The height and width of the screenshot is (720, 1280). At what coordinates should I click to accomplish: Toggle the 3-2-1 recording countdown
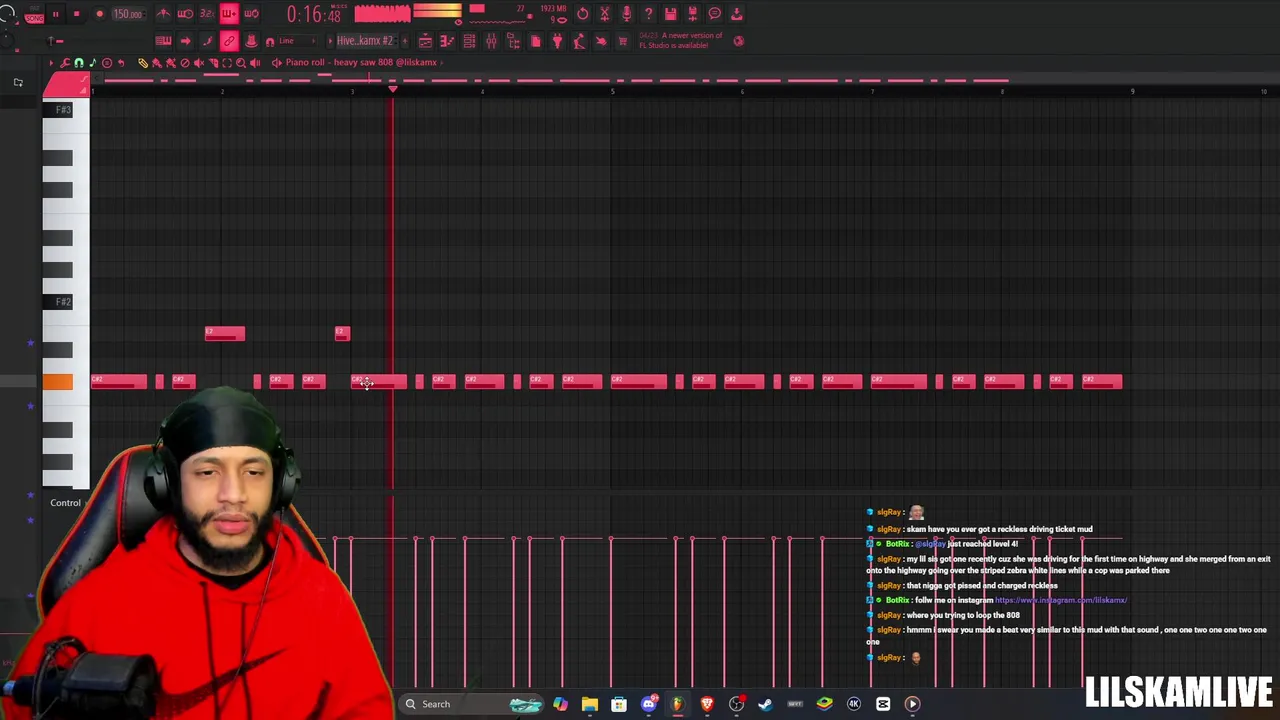207,14
